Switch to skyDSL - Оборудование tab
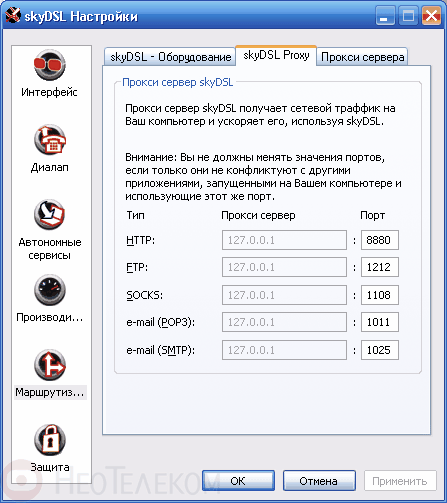 coord(170,57)
